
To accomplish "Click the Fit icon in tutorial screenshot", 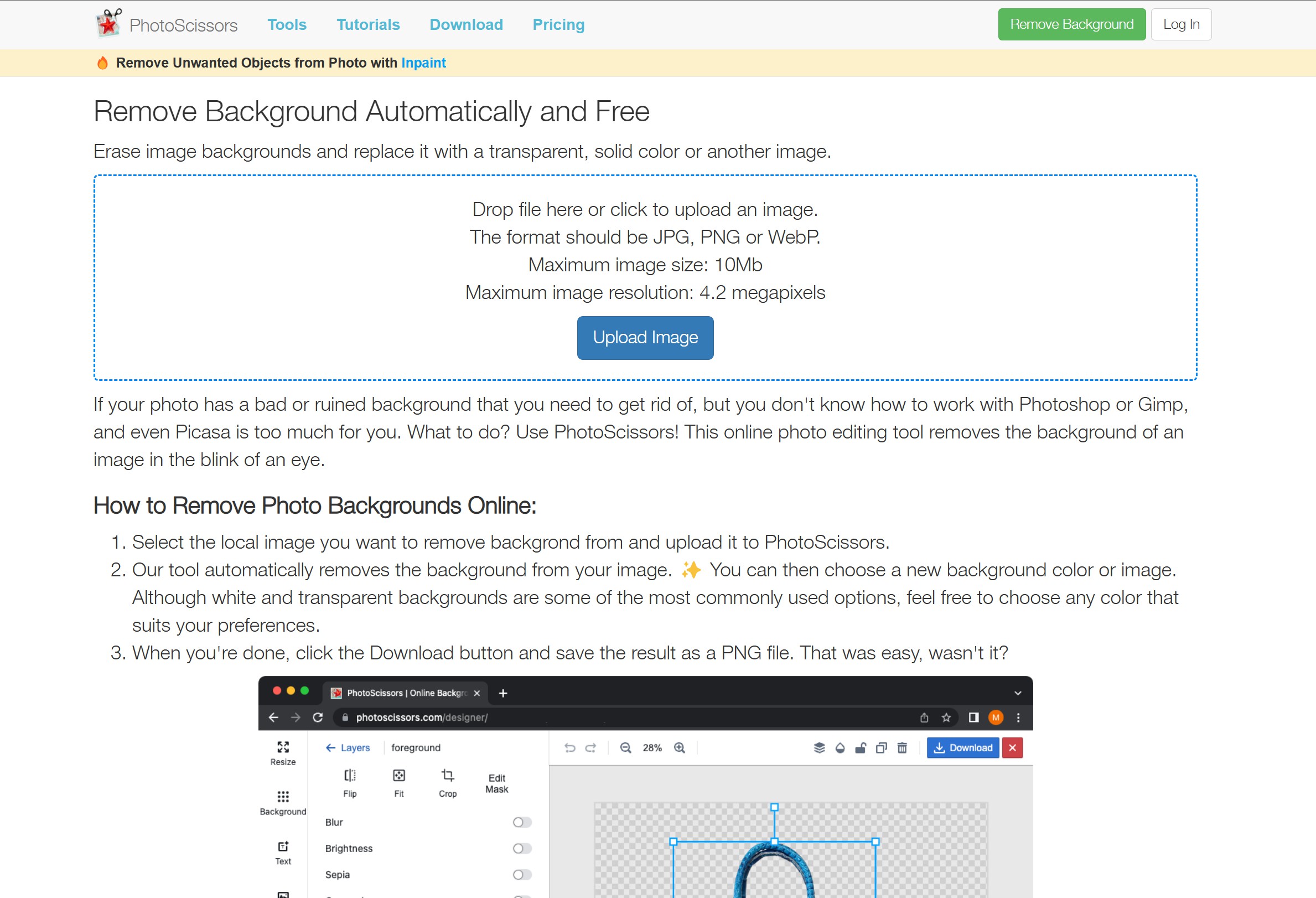I will click(x=398, y=775).
